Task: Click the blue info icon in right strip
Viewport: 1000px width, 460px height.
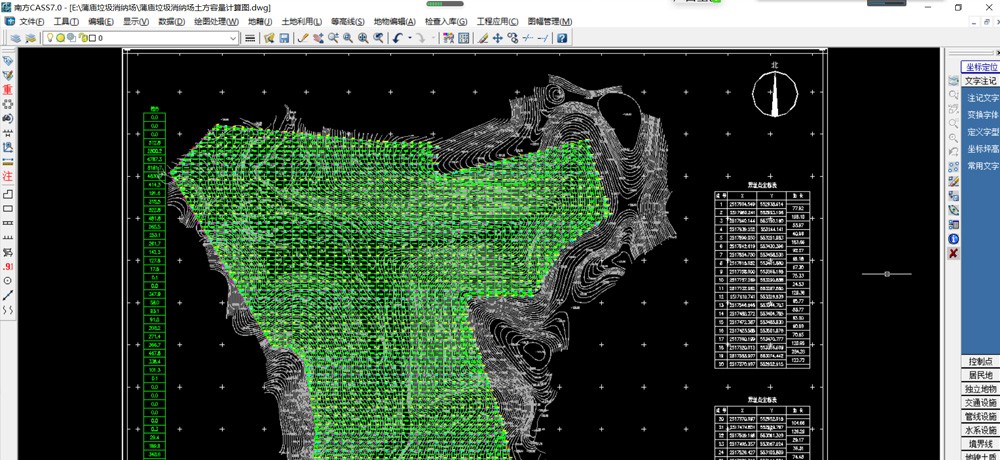Action: pos(953,239)
